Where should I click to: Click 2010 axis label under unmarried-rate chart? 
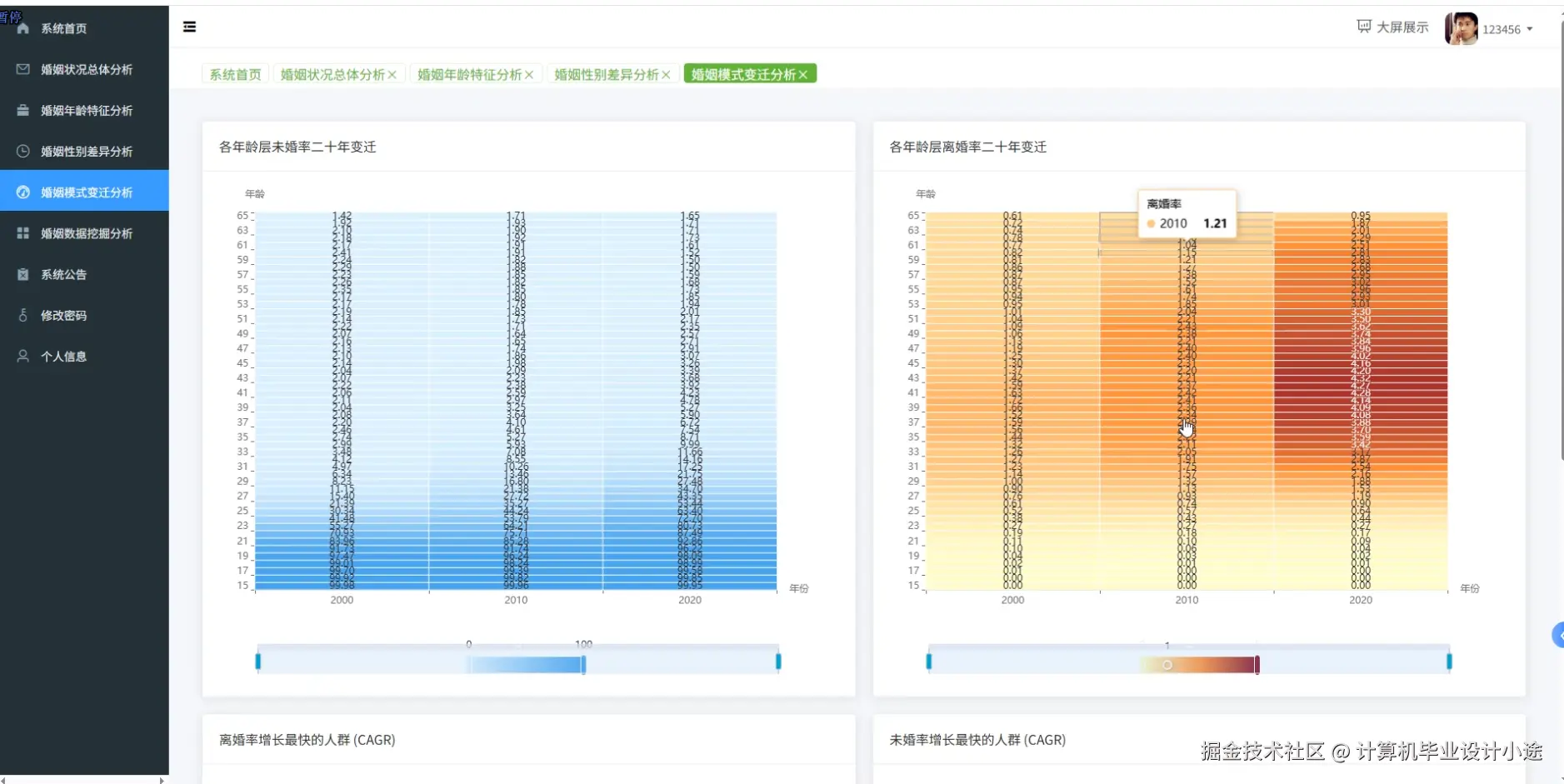pos(516,600)
